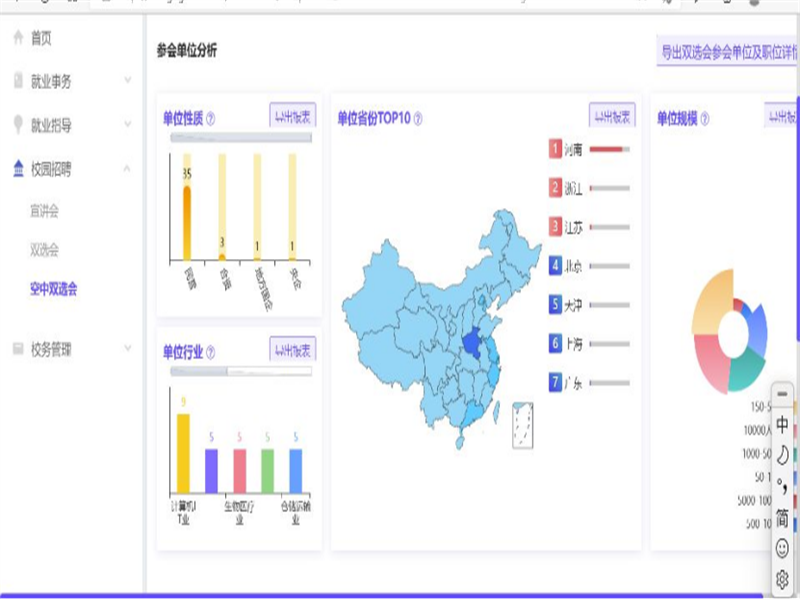The image size is (800, 600).
Task: Toggle 简 simplified/traditional character mode
Action: [x=782, y=516]
